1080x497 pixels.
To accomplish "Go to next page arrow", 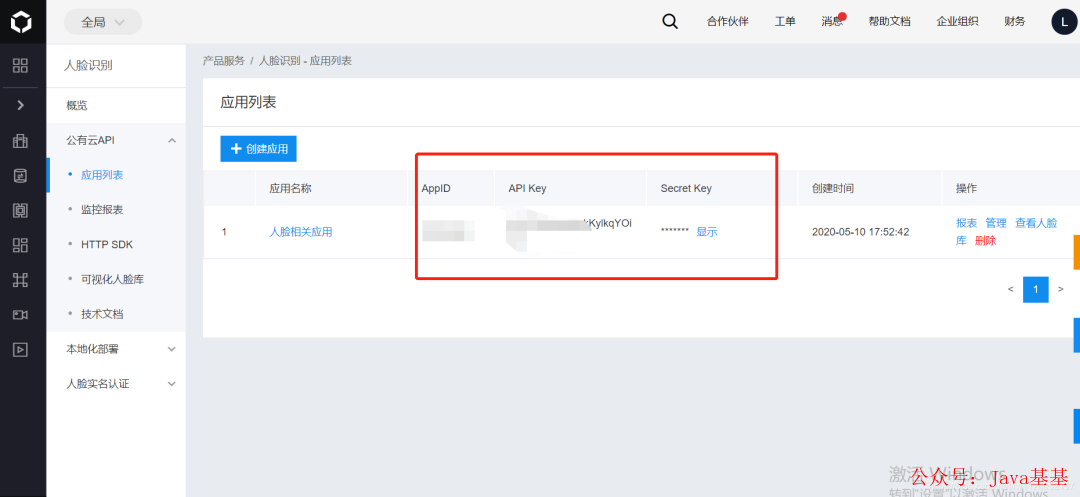I will [1061, 289].
